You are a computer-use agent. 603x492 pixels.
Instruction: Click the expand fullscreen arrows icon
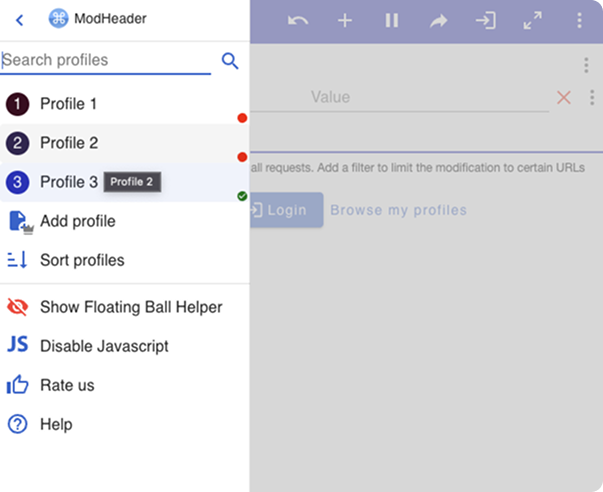pyautogui.click(x=533, y=20)
